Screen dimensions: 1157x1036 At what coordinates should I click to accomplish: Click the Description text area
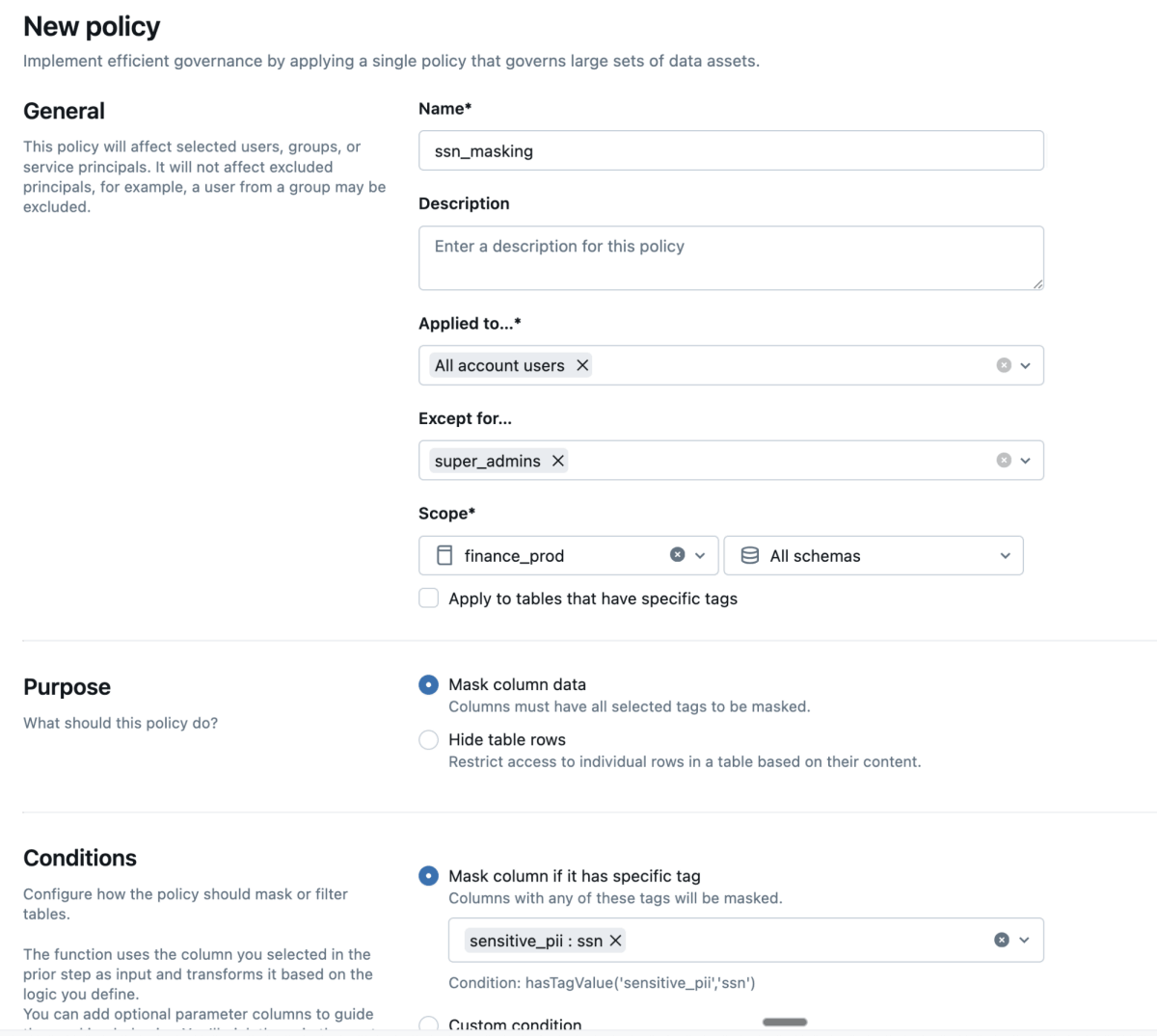pyautogui.click(x=731, y=257)
